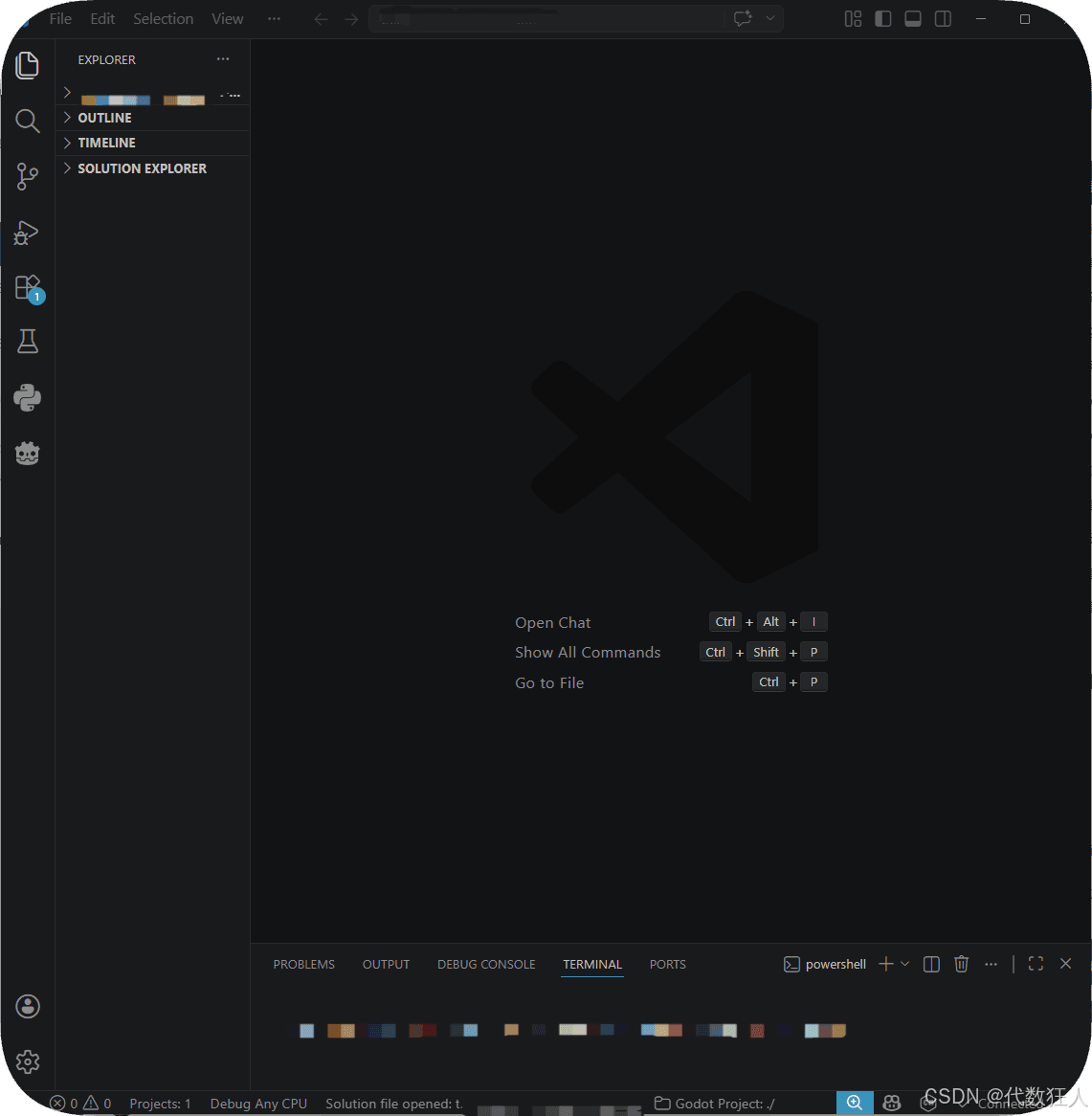Open the Edit menu
The image size is (1092, 1116).
[102, 19]
